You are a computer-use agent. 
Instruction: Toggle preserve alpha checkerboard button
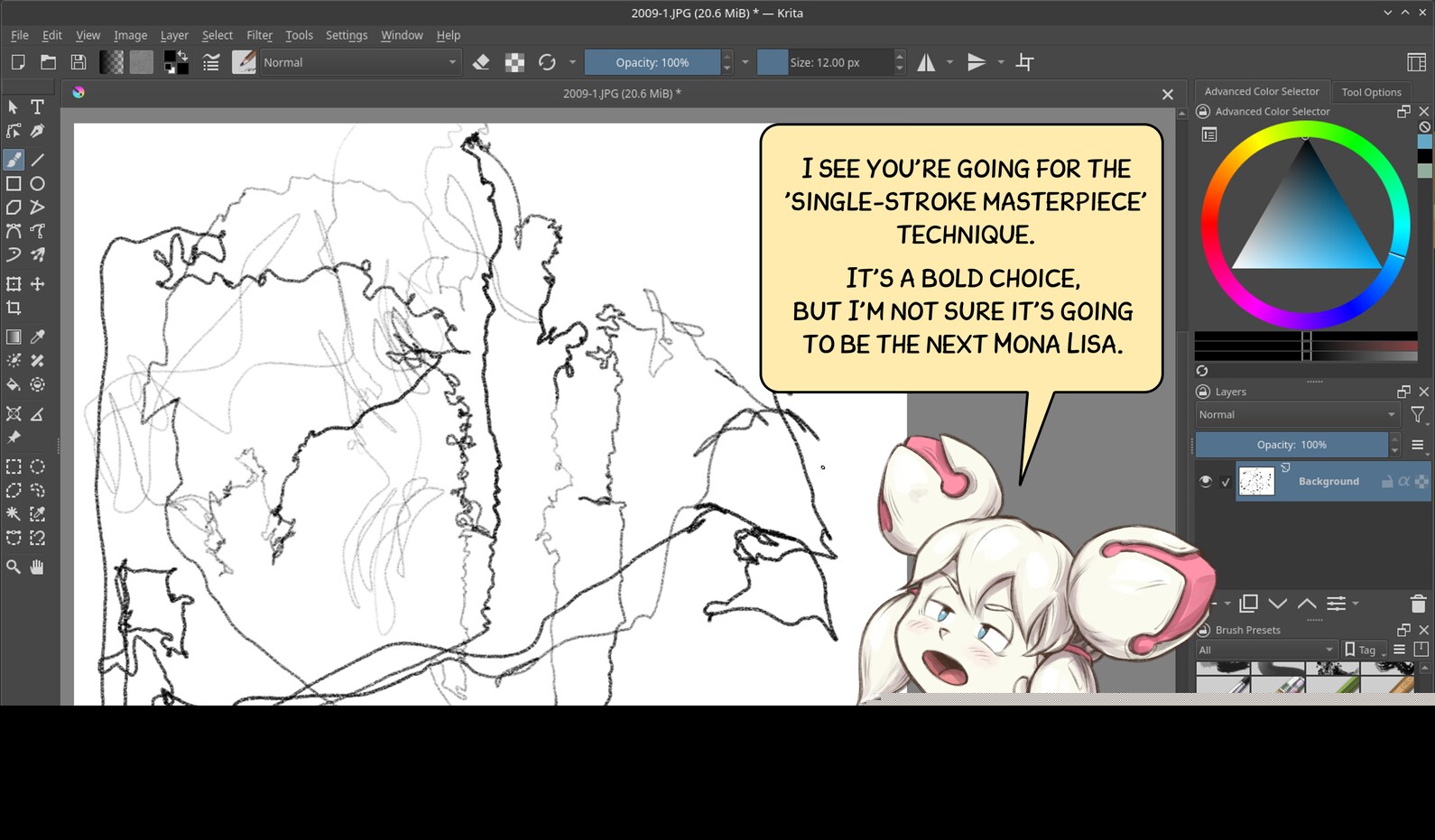coord(514,62)
